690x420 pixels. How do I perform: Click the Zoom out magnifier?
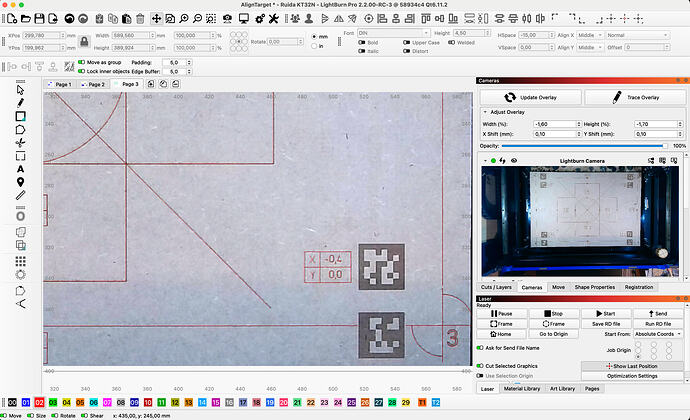coord(198,18)
